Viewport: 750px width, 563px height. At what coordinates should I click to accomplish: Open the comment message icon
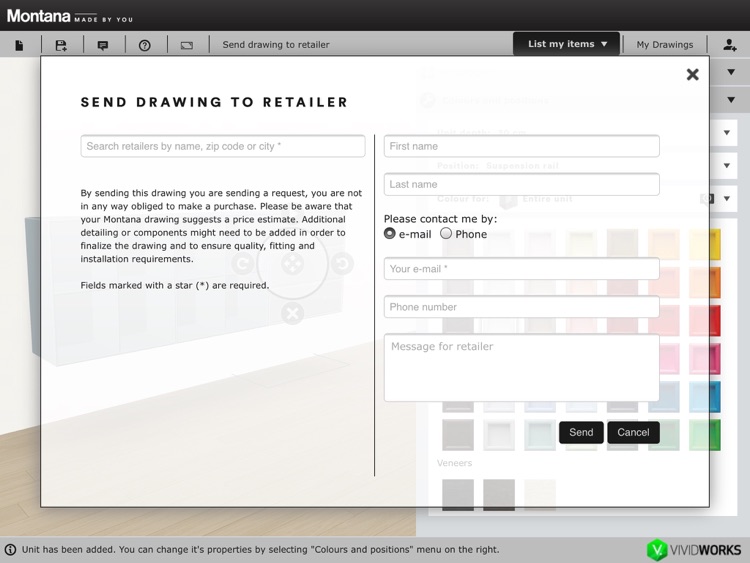[x=103, y=45]
